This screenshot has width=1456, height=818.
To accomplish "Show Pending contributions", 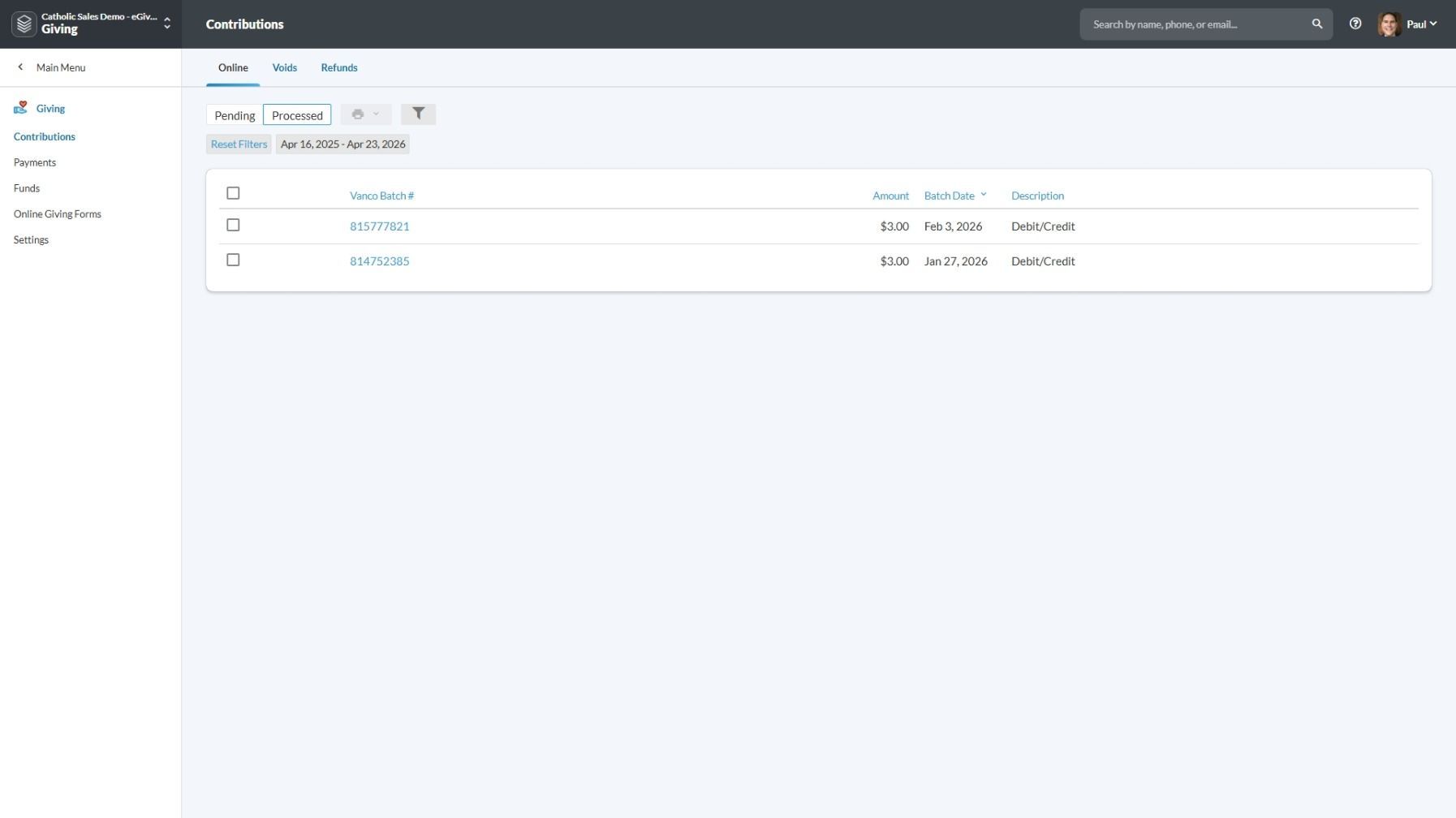I will click(x=235, y=115).
